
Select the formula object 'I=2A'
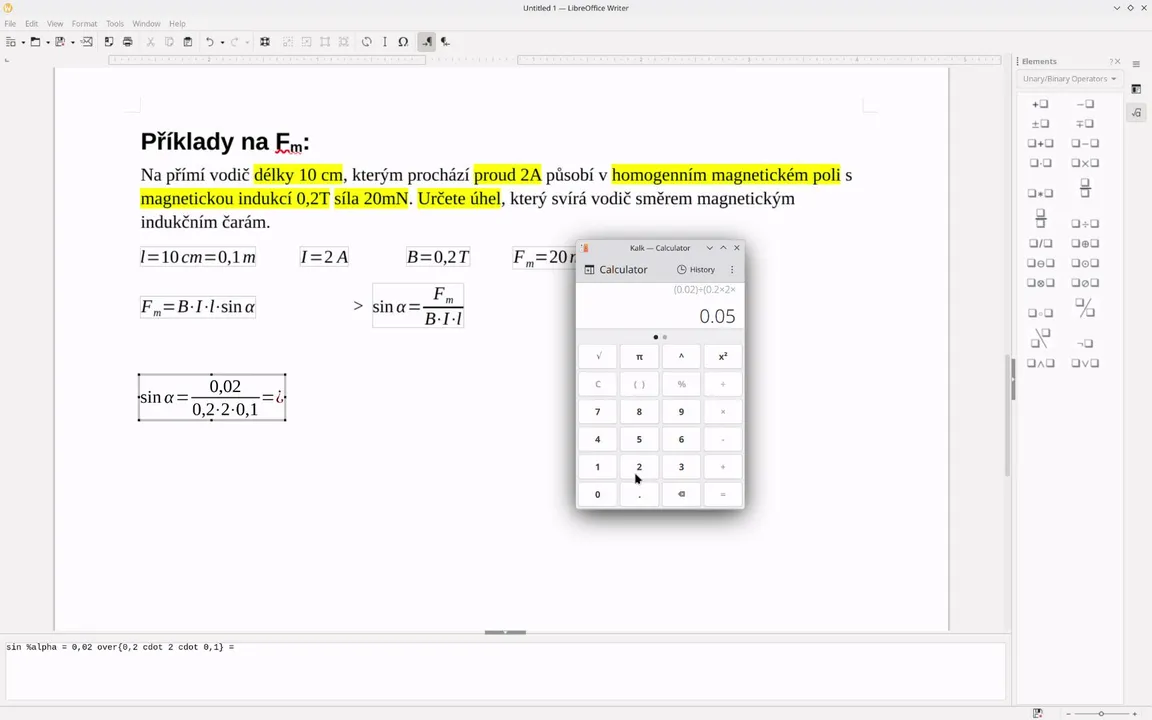click(x=324, y=257)
